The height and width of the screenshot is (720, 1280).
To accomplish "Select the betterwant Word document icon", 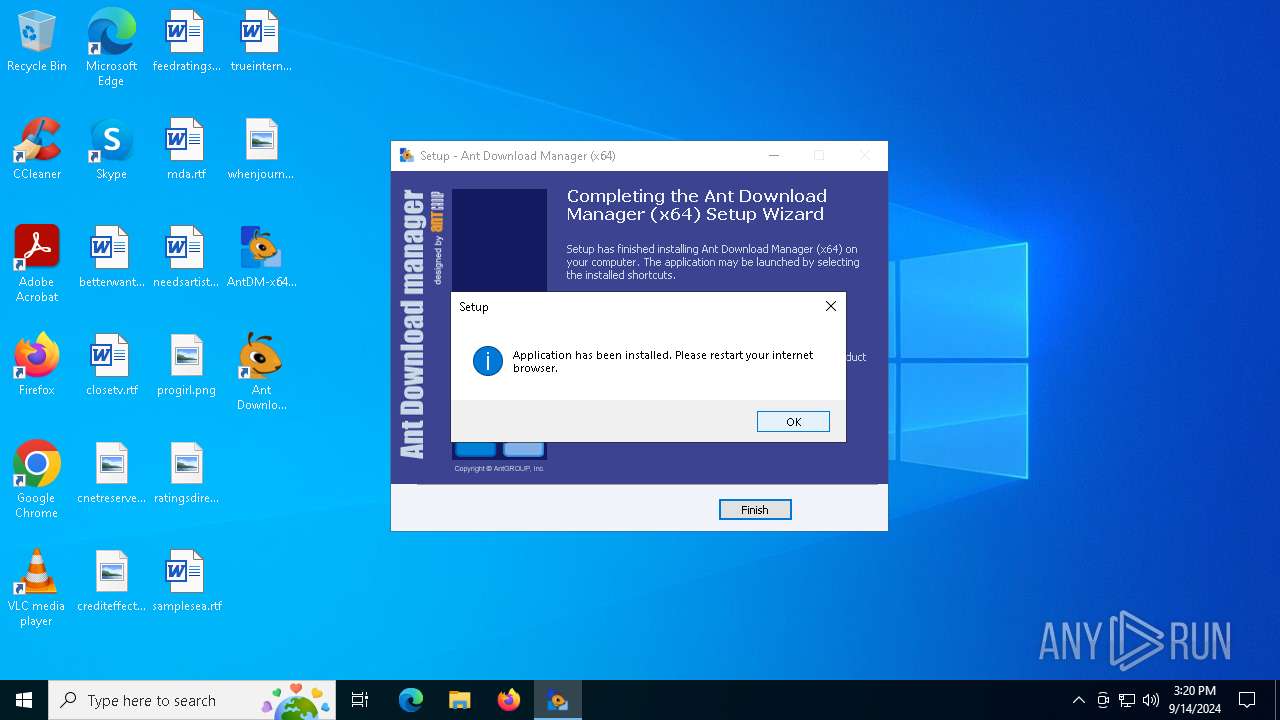I will coord(111,258).
